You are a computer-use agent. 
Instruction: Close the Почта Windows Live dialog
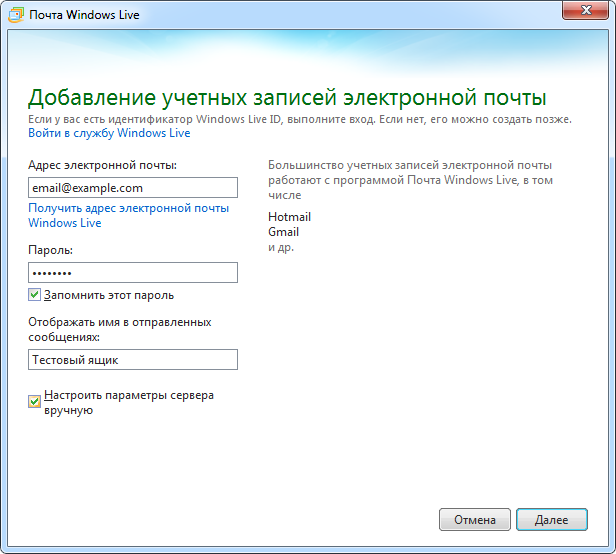585,10
